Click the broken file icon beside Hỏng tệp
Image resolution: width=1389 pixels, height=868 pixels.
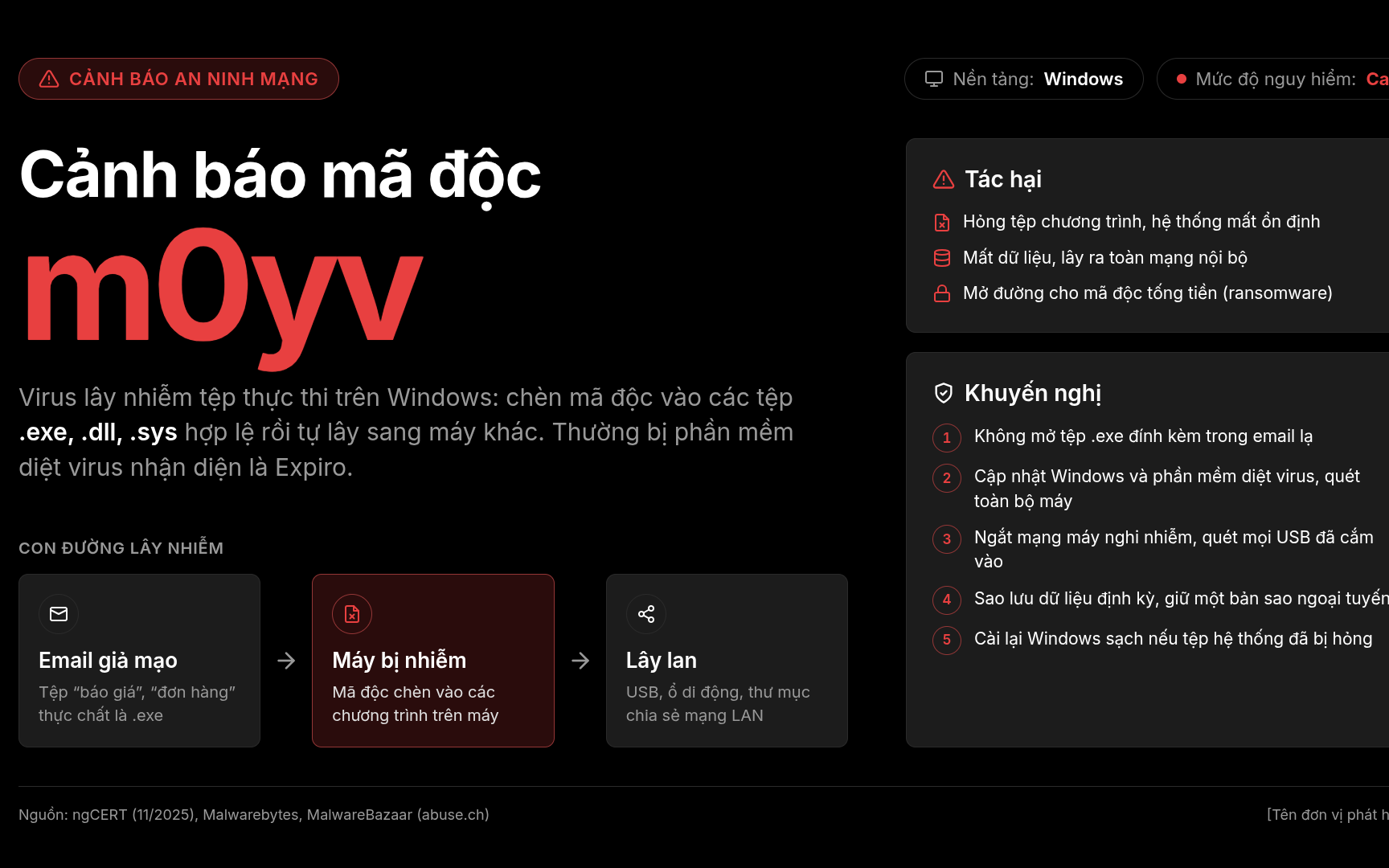coord(942,222)
